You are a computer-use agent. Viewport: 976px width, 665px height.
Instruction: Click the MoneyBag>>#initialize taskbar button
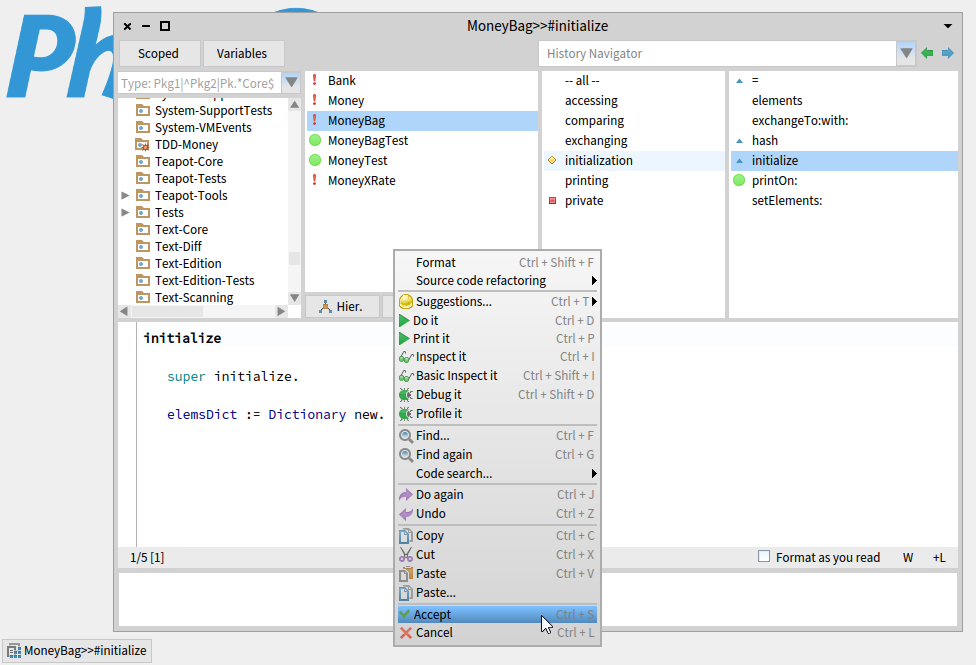[77, 651]
